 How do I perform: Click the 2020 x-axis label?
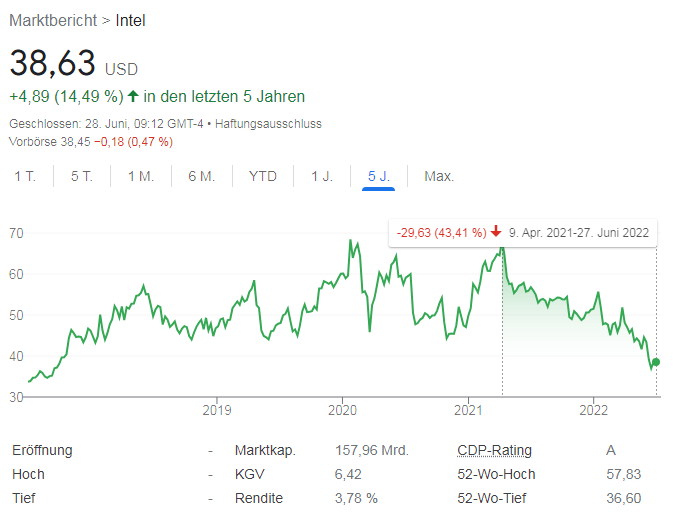(x=342, y=410)
